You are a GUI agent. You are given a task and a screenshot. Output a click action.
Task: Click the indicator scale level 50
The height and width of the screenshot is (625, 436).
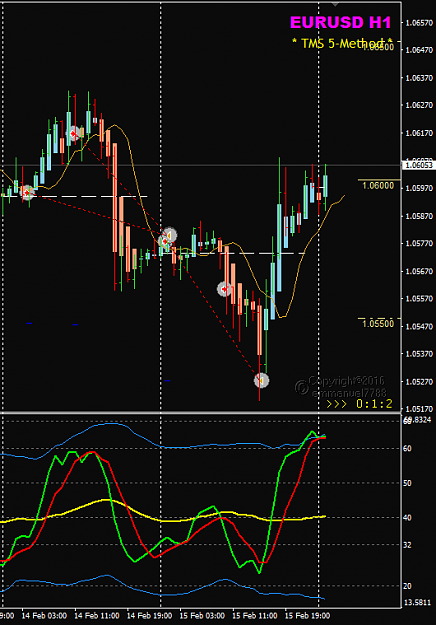(x=407, y=483)
